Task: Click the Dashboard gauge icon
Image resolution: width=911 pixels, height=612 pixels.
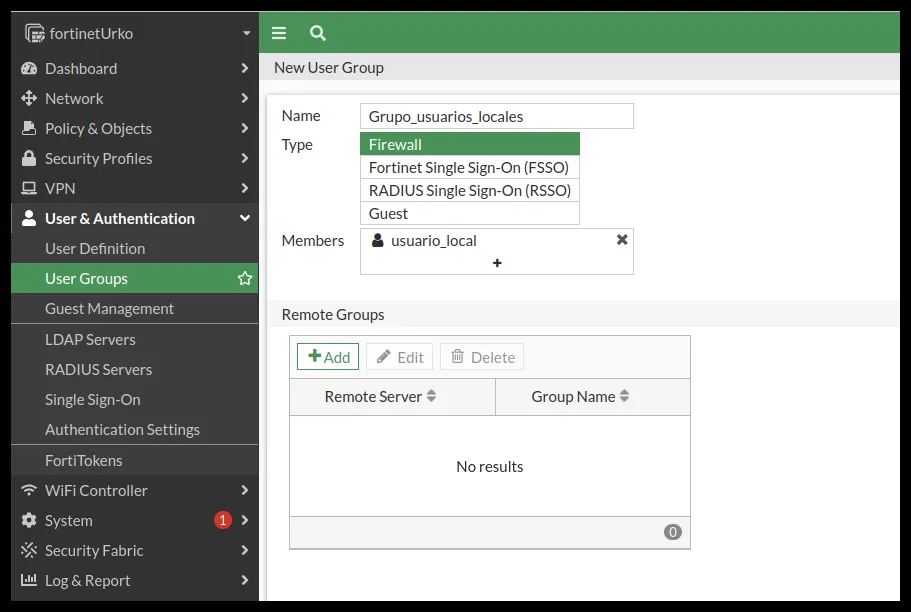Action: [x=28, y=69]
